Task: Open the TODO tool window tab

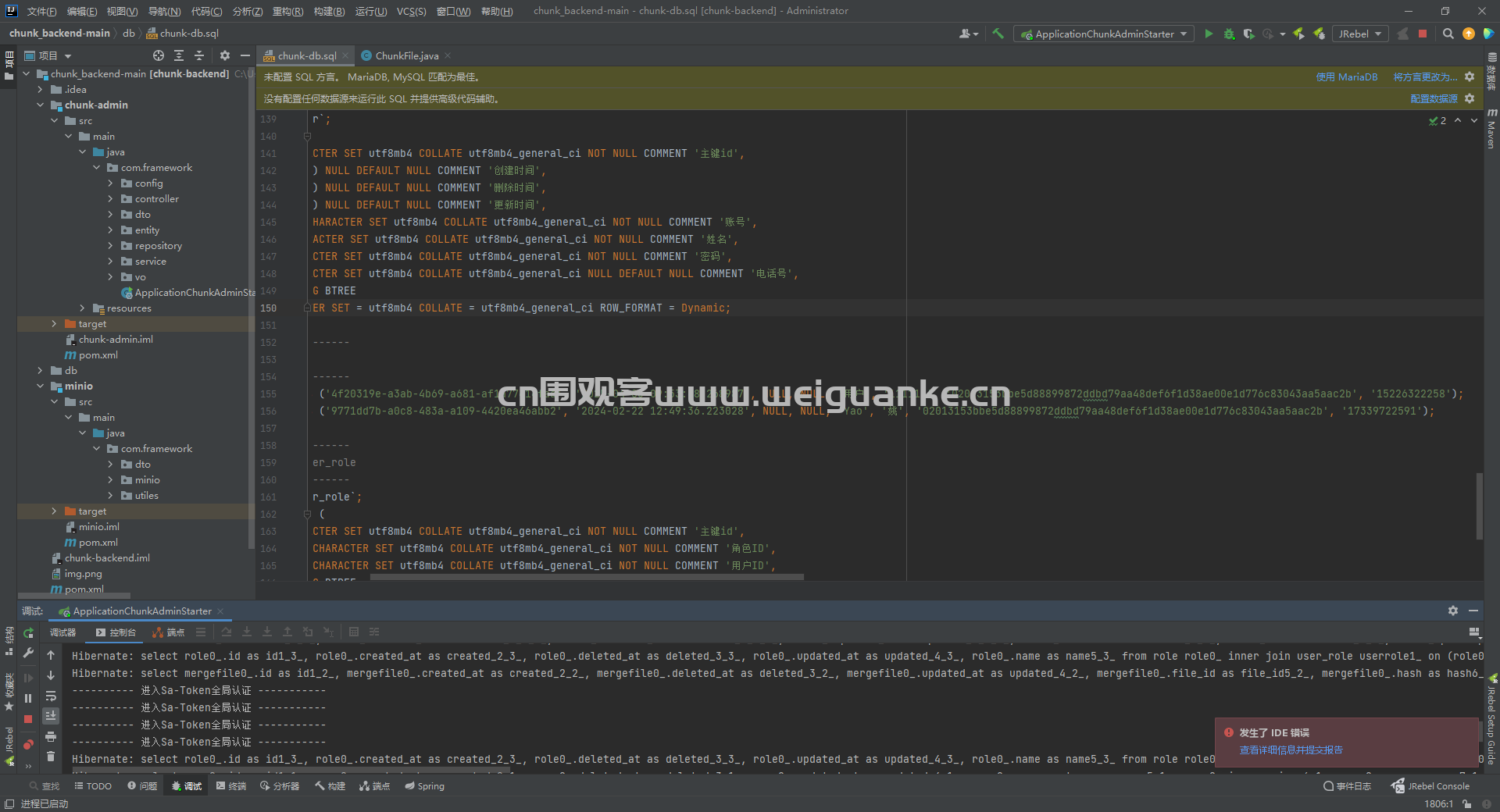Action: click(x=93, y=786)
